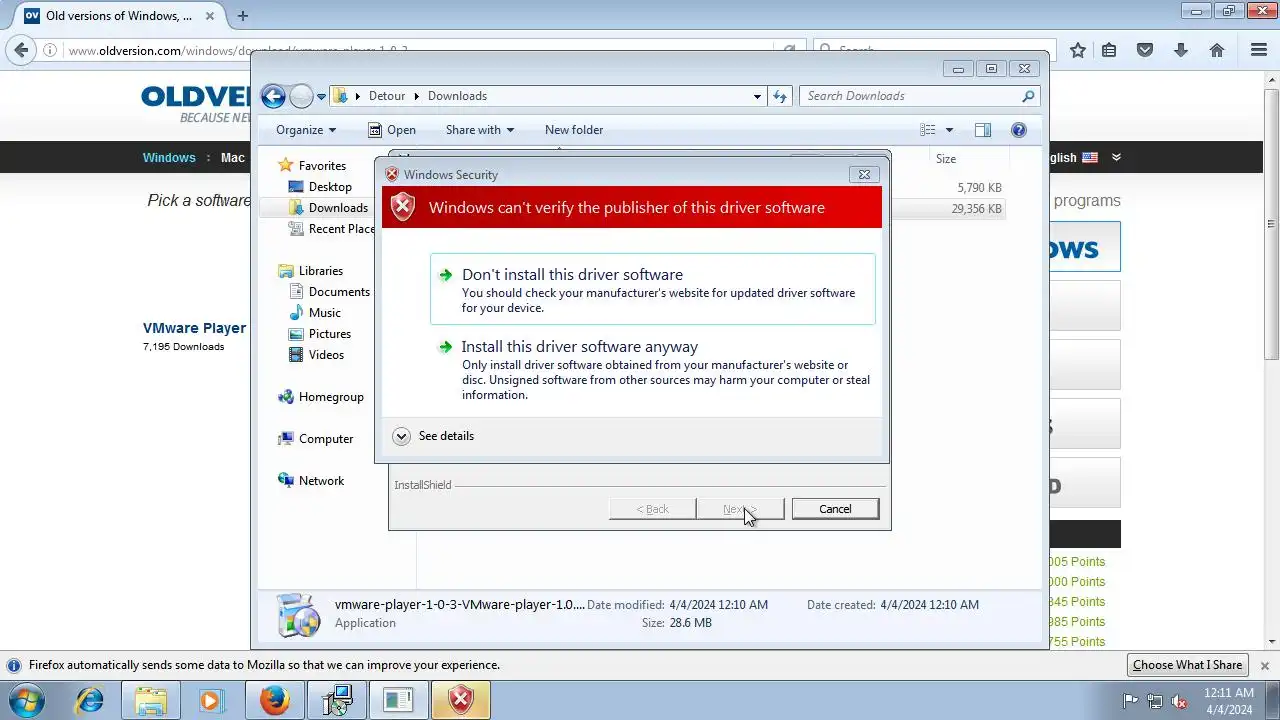Image resolution: width=1280 pixels, height=720 pixels.
Task: Select Homegroup in the navigation pane
Action: click(320, 397)
